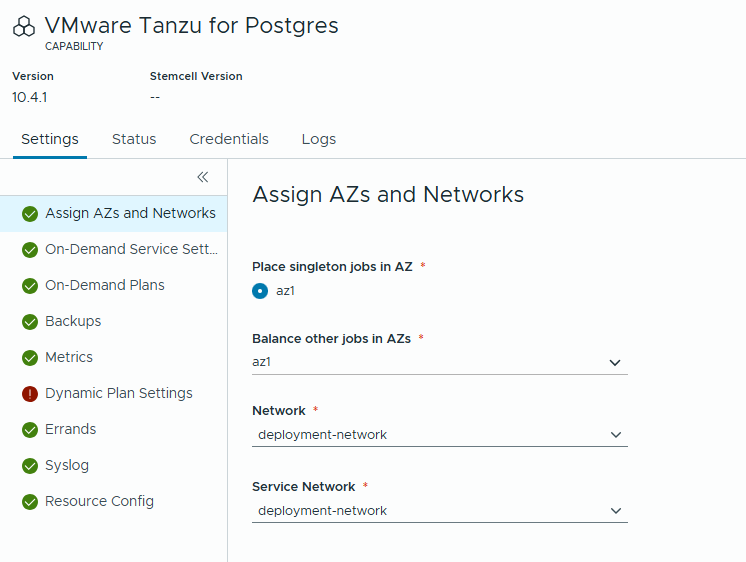This screenshot has height=562, width=746.
Task: Click the green check icon beside Errands
Action: 30,430
